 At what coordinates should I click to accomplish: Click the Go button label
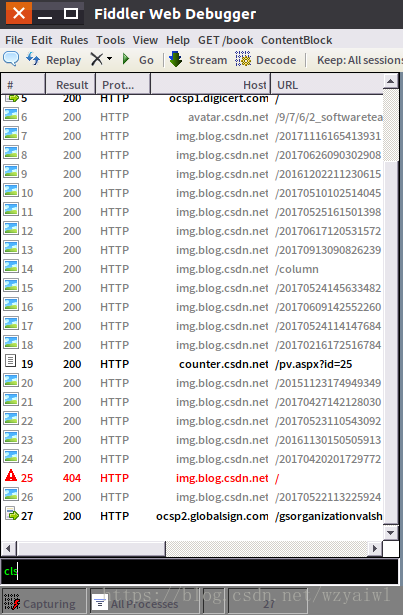pos(146,60)
